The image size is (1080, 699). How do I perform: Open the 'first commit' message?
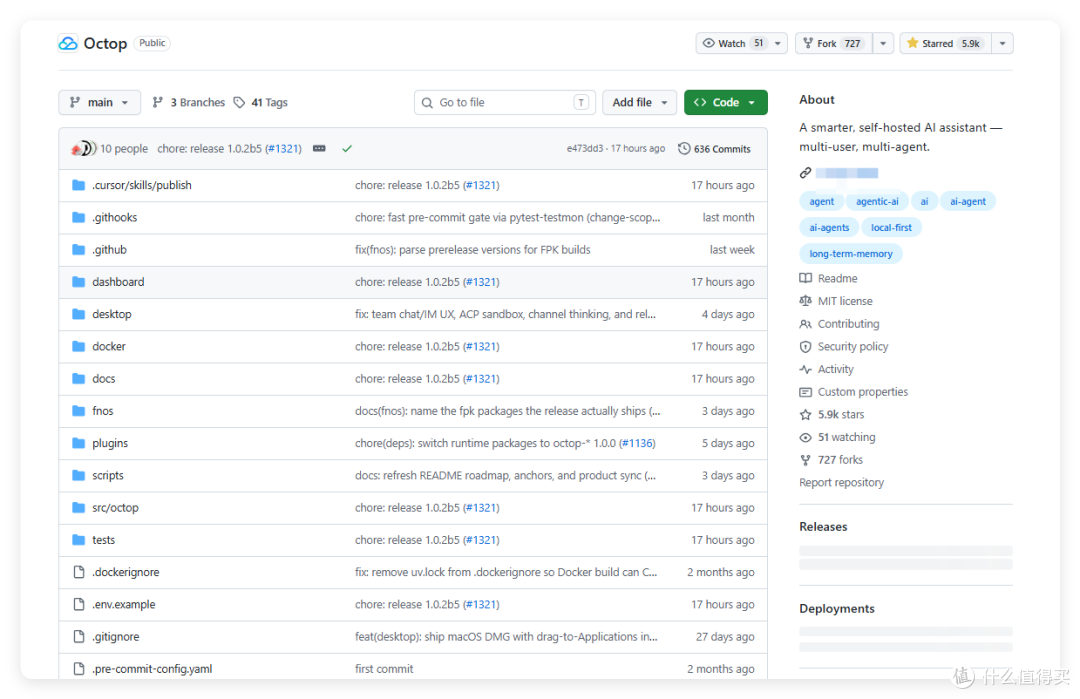click(384, 669)
